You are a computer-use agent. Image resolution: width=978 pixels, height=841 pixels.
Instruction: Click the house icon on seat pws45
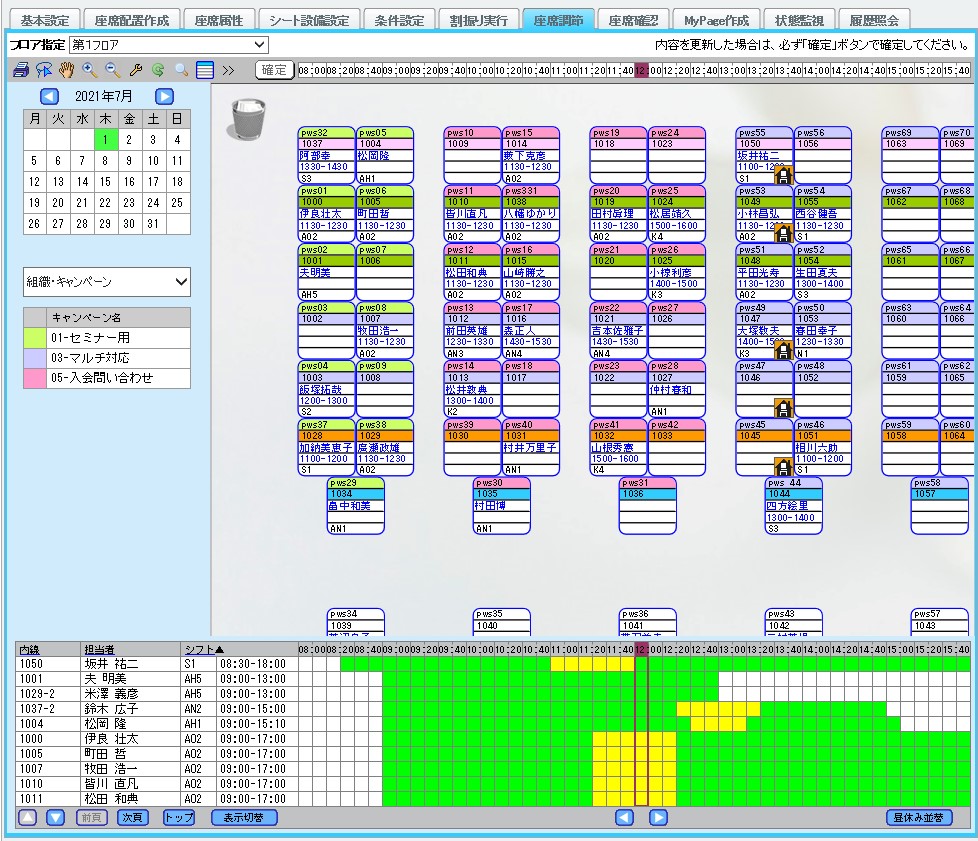click(x=783, y=466)
